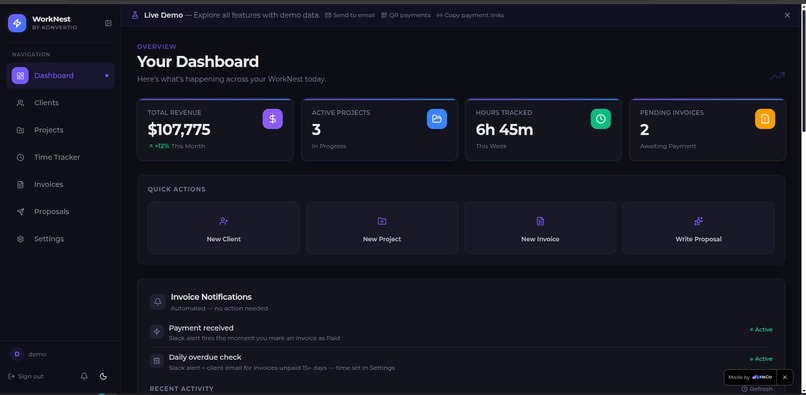Click the $107,775 total revenue value
Screen dimensions: 806x395
[179, 130]
